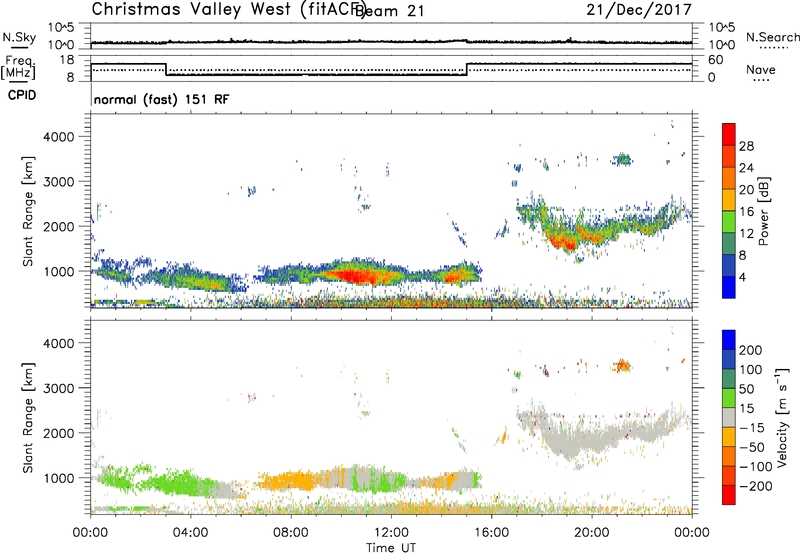This screenshot has width=800, height=554.
Task: Click the 'Velocity [m s-1]' colorbar title
Action: (782, 418)
